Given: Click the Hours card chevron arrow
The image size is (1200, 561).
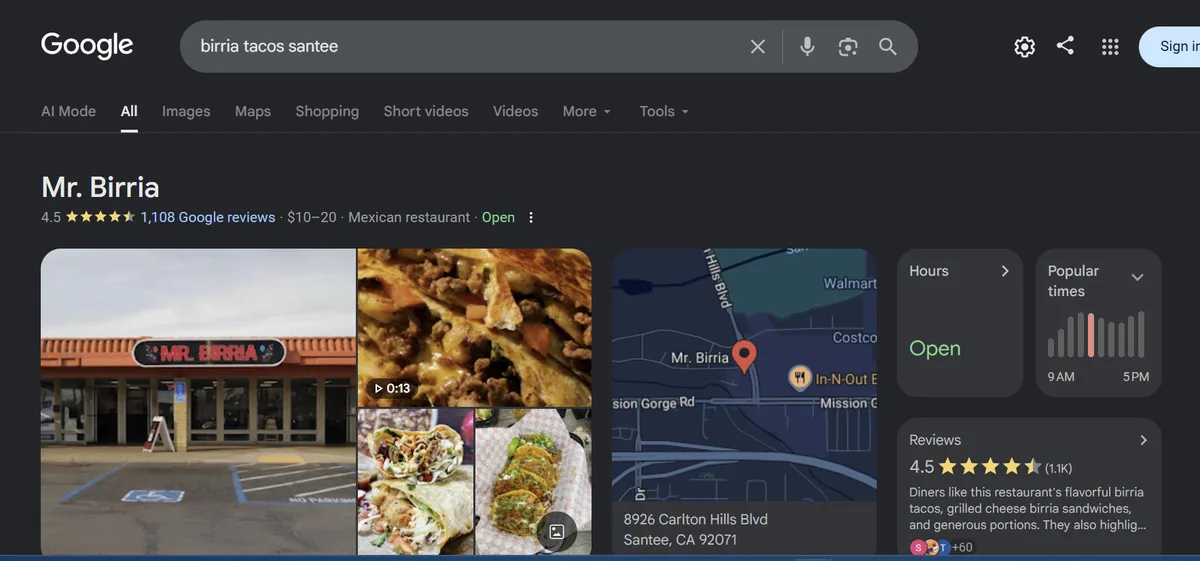Looking at the screenshot, I should click(1005, 271).
